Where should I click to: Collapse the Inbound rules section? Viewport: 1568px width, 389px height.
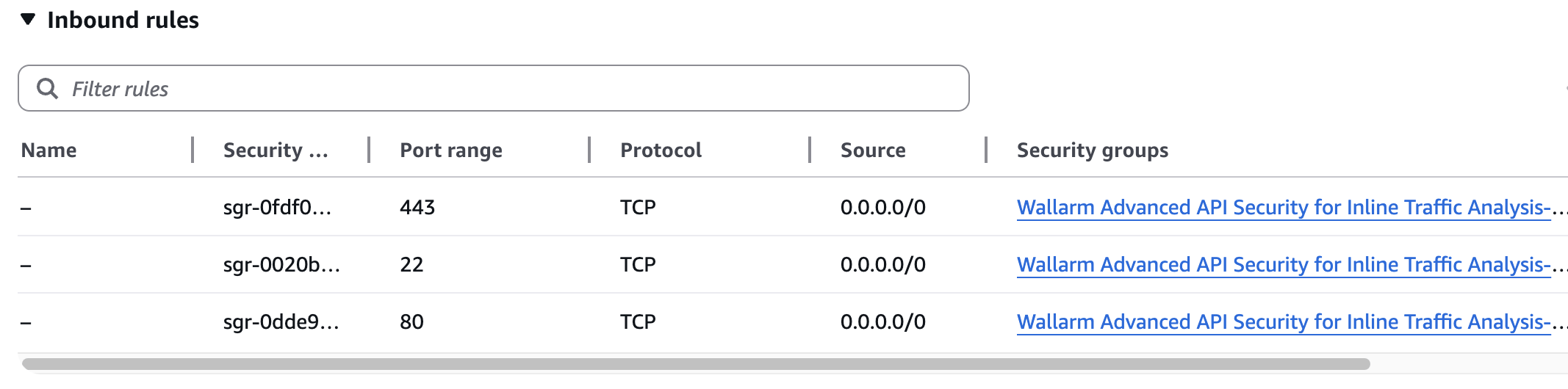coord(28,20)
